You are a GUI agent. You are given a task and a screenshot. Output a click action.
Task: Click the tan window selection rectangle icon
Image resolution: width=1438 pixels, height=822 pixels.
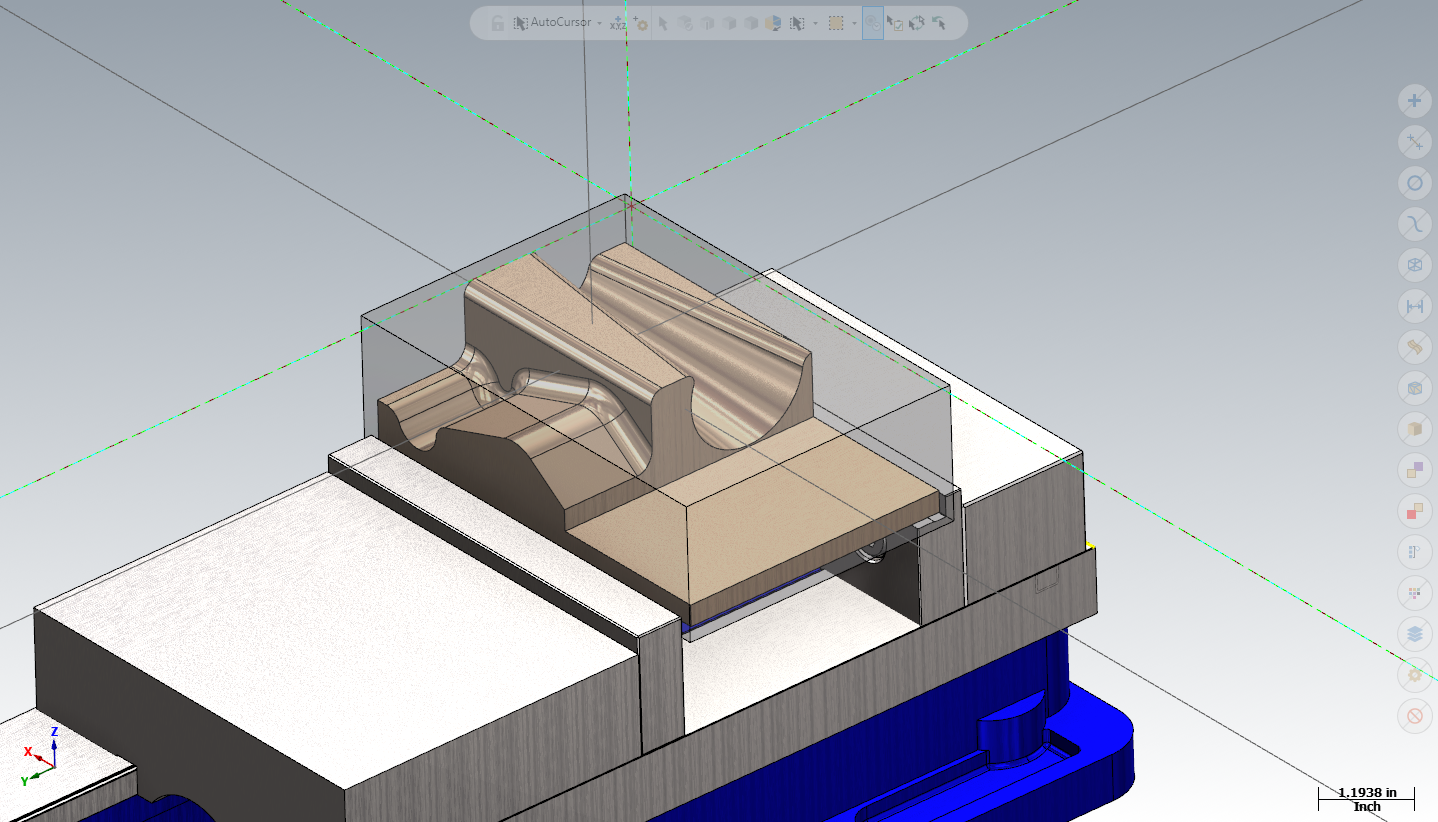[x=836, y=23]
